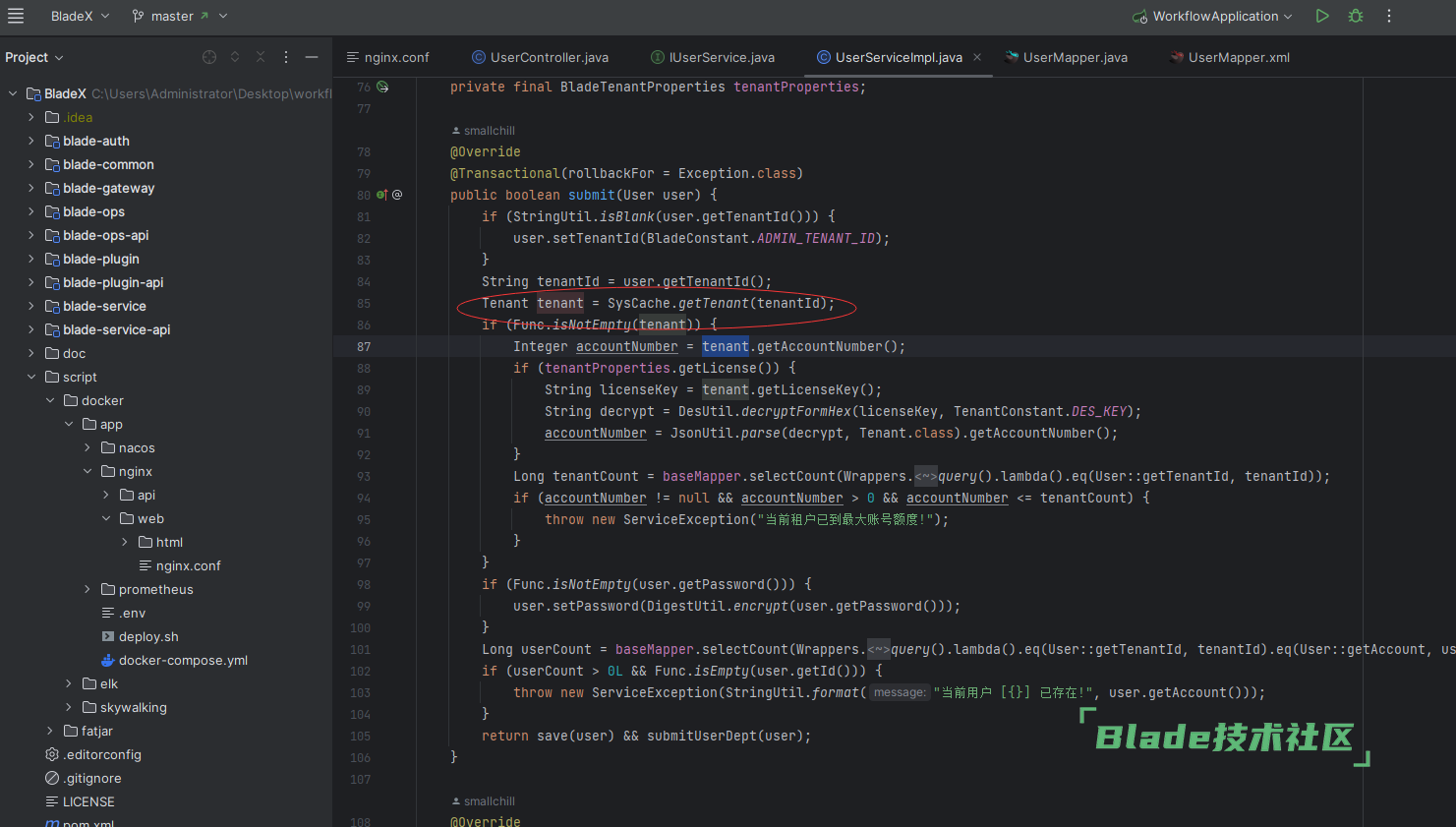This screenshot has width=1456, height=827.
Task: Expand the elk folder
Action: pyautogui.click(x=69, y=683)
